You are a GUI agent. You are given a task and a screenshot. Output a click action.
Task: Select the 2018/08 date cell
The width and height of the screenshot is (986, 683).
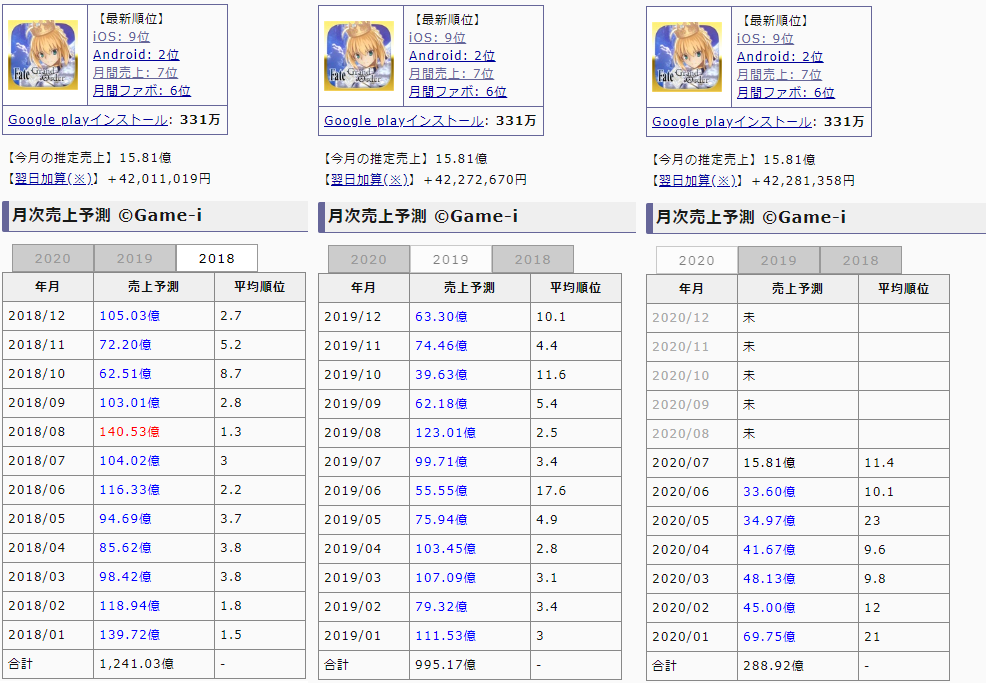[x=48, y=432]
